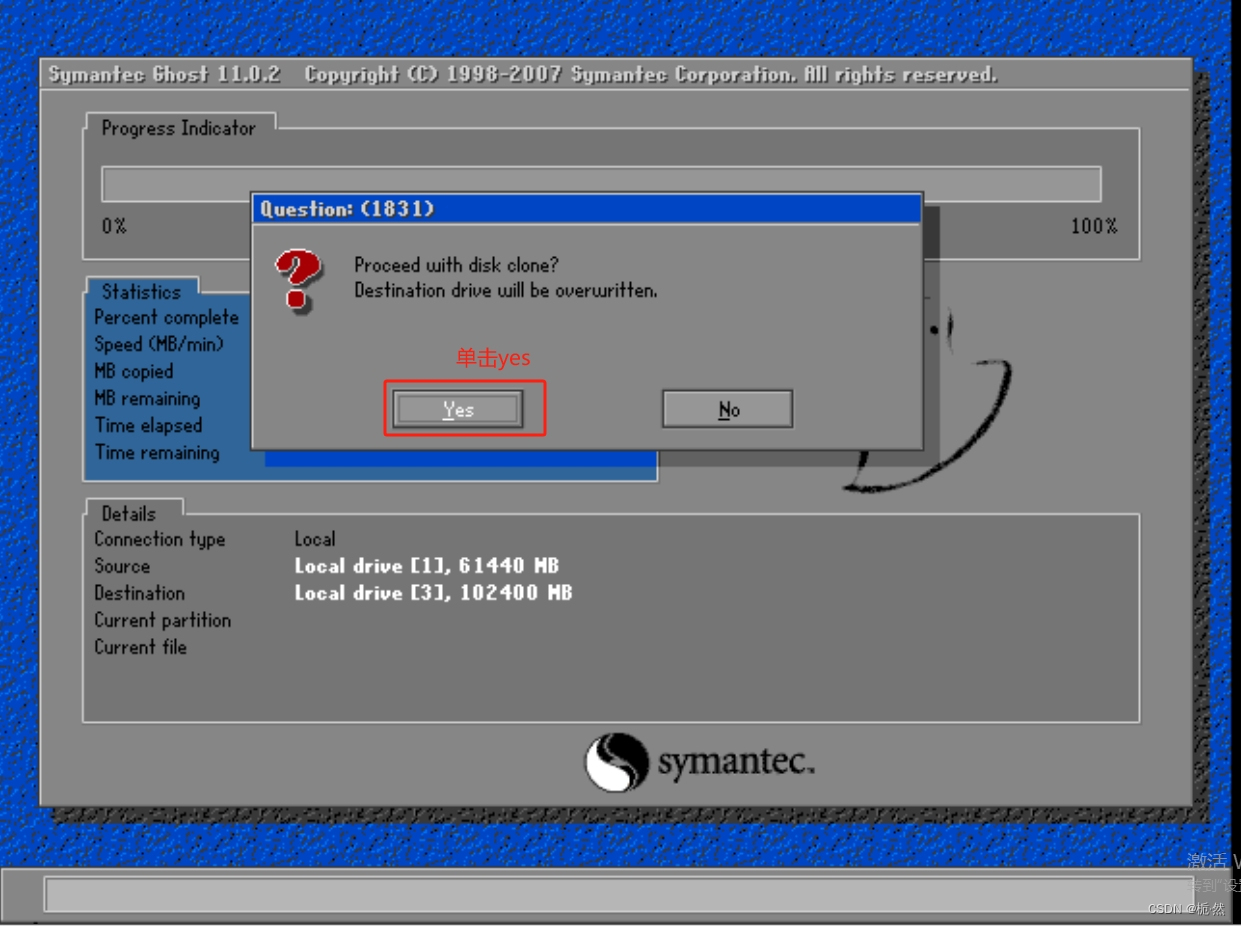Click the 'Destination' label
This screenshot has height=926, width=1241.
click(x=140, y=593)
